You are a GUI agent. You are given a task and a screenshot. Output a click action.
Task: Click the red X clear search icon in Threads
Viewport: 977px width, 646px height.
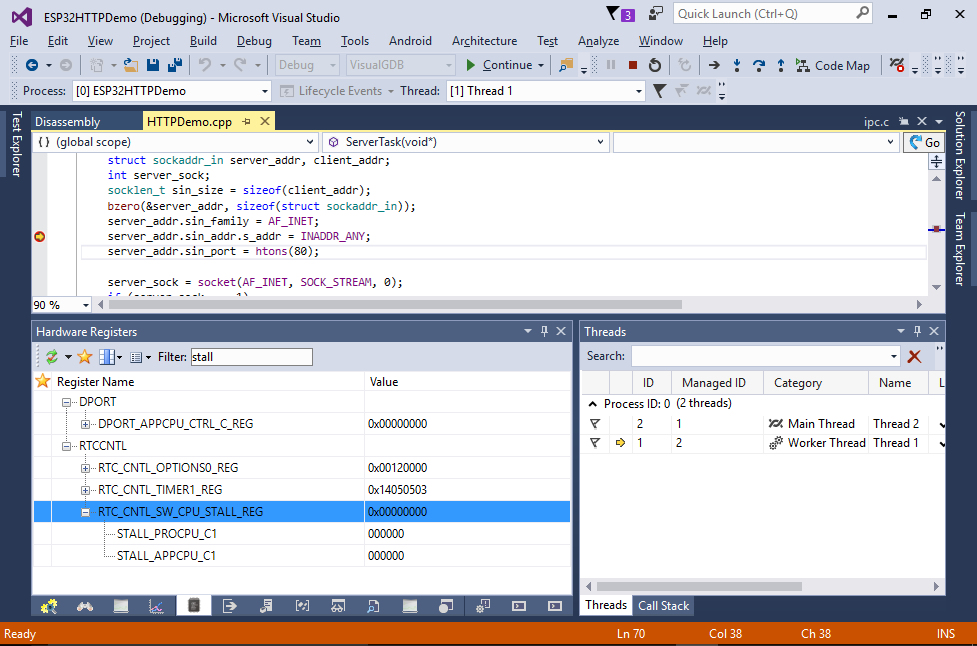pos(914,356)
